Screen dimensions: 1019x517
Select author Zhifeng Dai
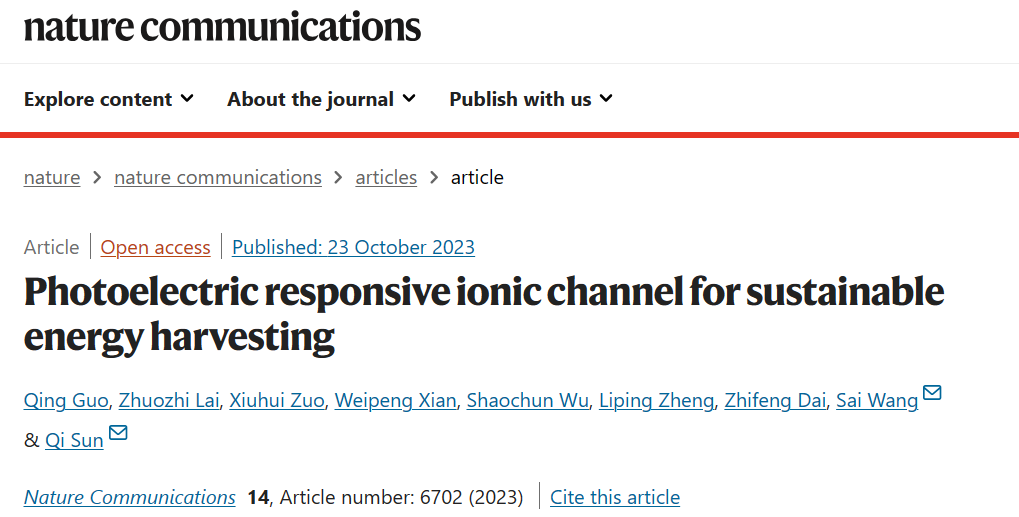tap(775, 401)
